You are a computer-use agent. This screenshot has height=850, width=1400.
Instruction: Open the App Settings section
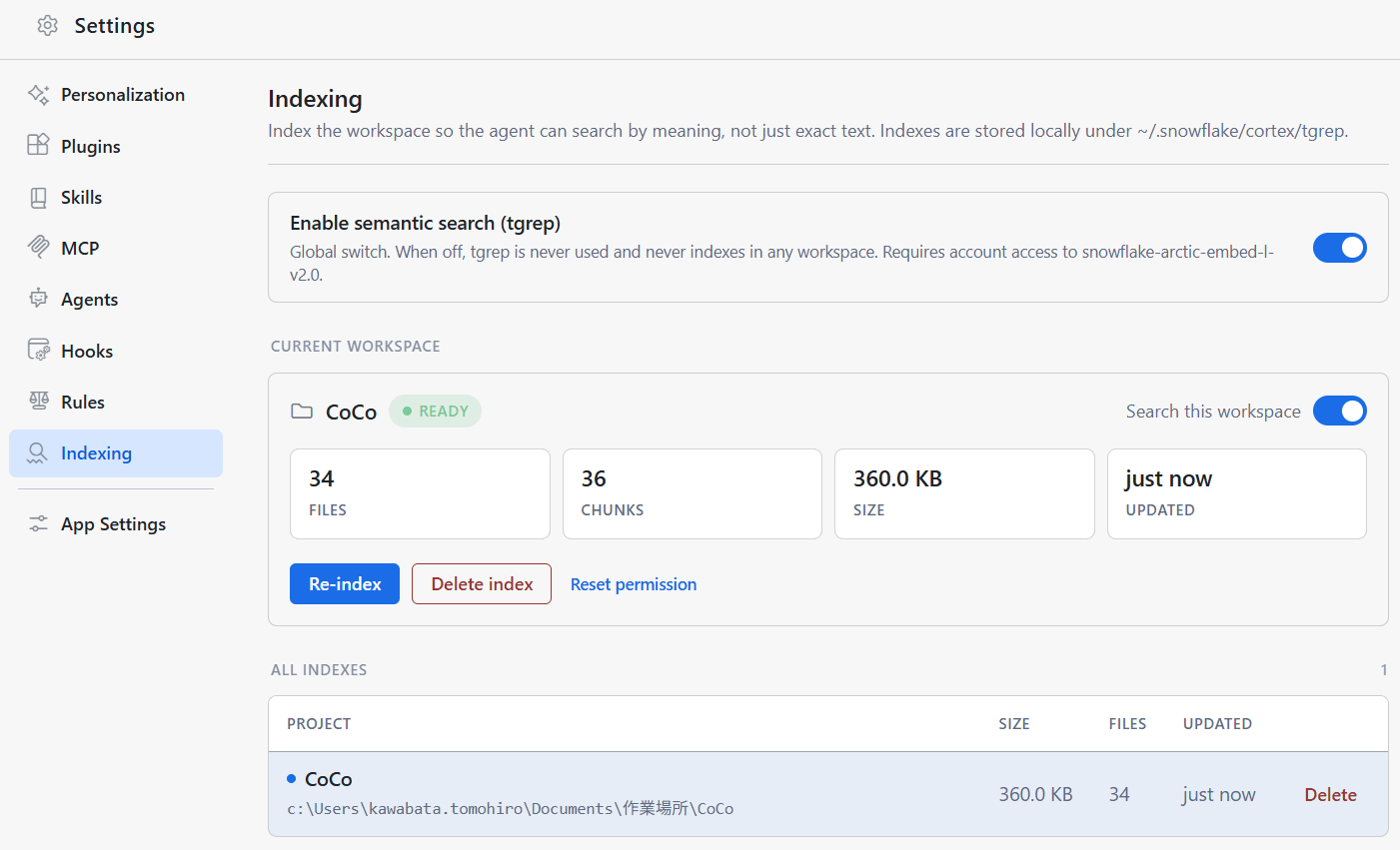116,523
